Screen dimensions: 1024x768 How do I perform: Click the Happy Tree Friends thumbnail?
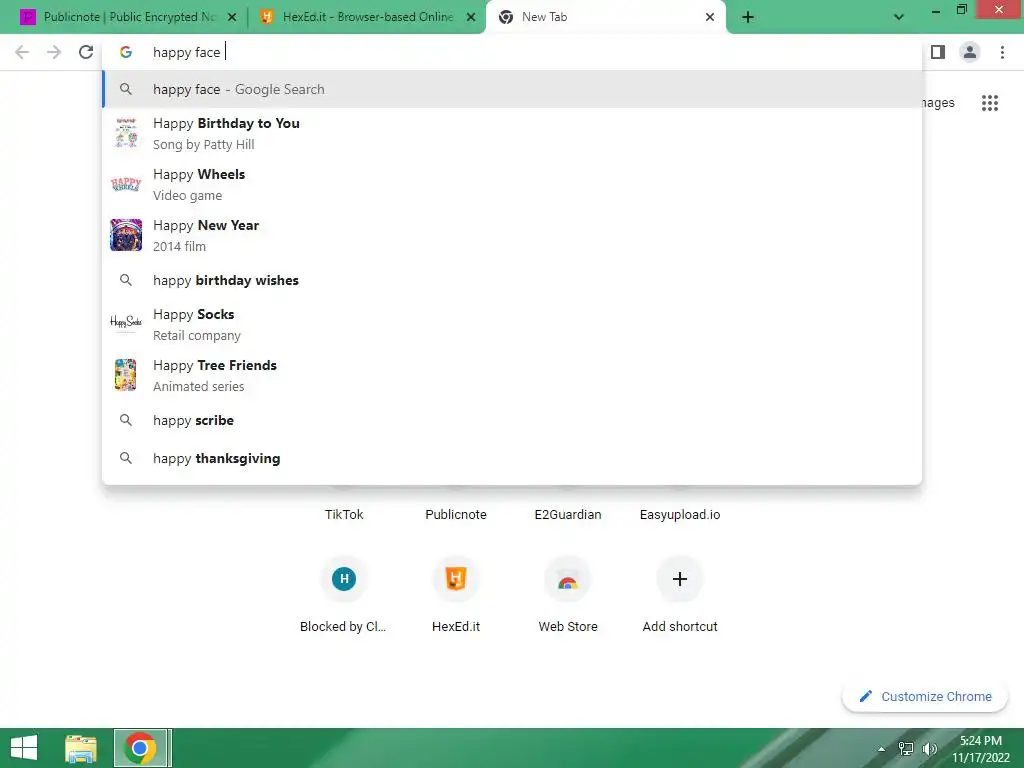126,375
